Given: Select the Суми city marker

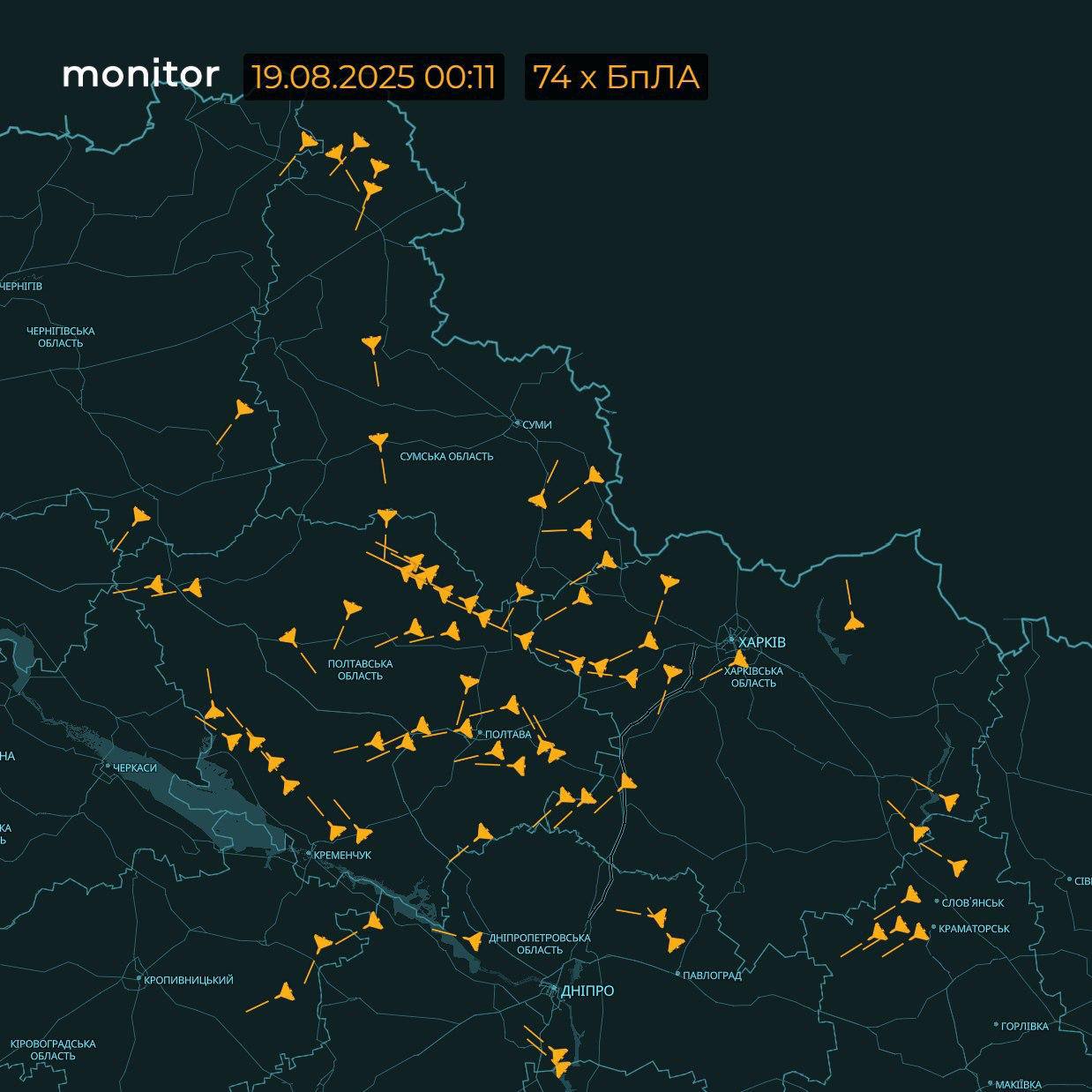Looking at the screenshot, I should click(x=518, y=423).
